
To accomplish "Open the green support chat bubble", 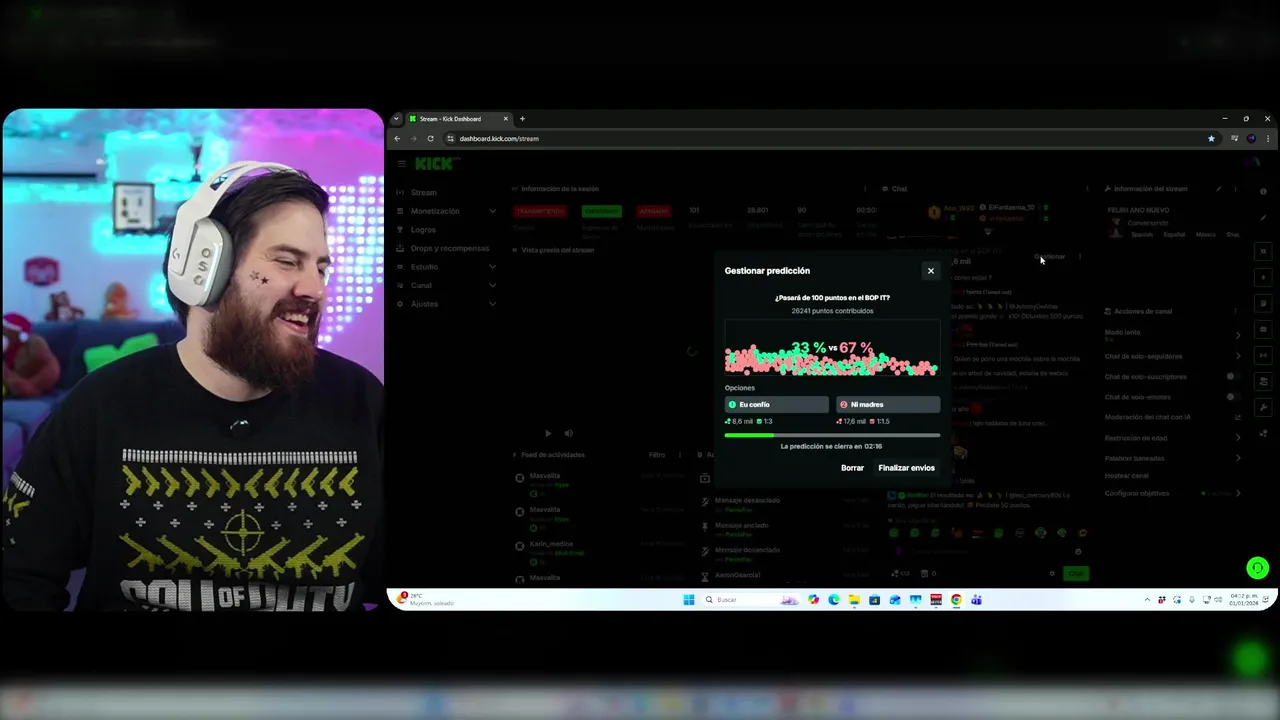I will [x=1257, y=568].
